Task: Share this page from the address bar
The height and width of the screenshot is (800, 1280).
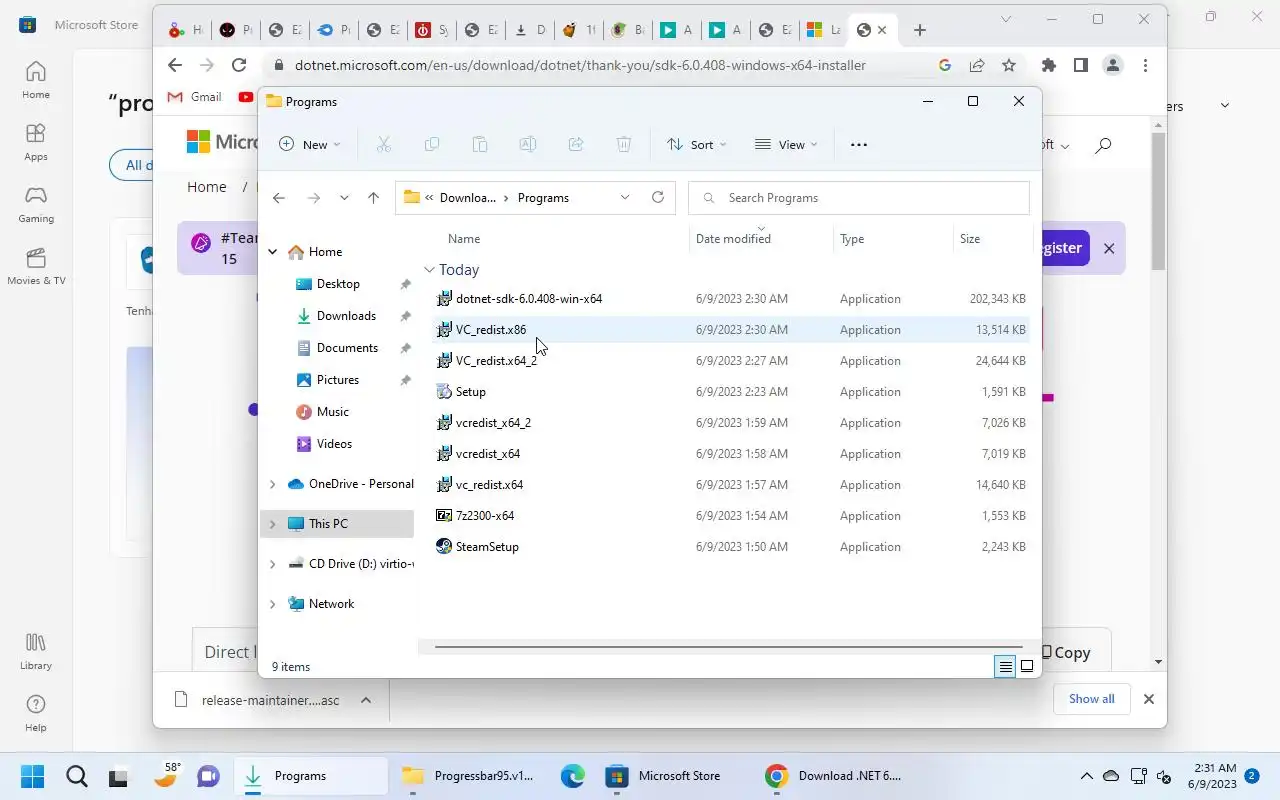Action: tap(977, 65)
